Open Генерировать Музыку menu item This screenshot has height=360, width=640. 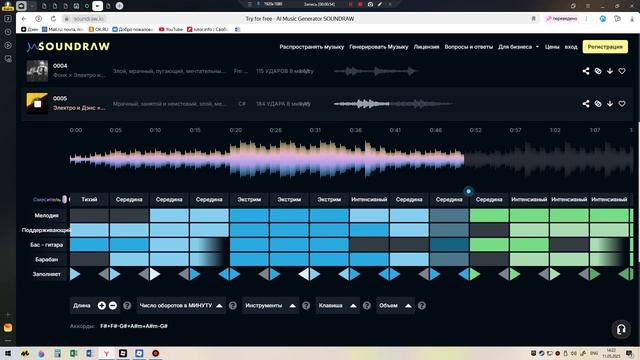click(x=378, y=47)
